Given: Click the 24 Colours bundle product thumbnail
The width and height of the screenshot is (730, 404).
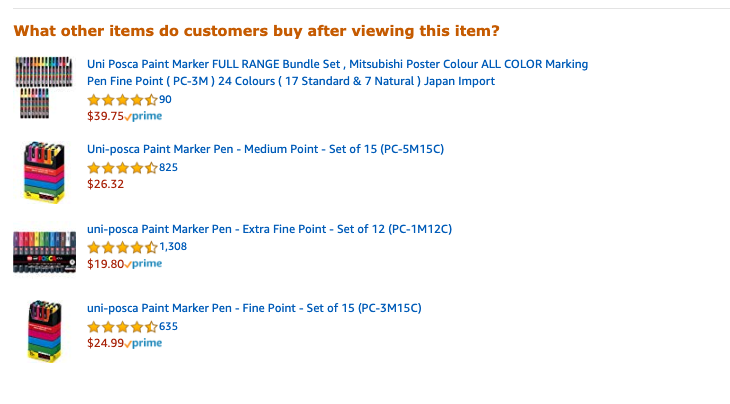Looking at the screenshot, I should [x=44, y=88].
